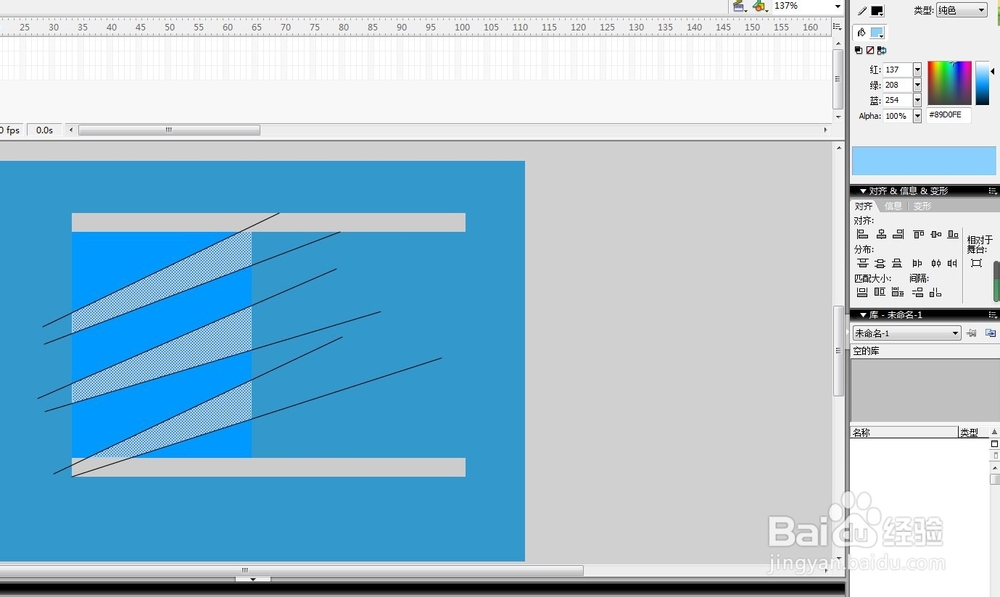
Task: Distribute objects by left edge
Action: coord(917,263)
